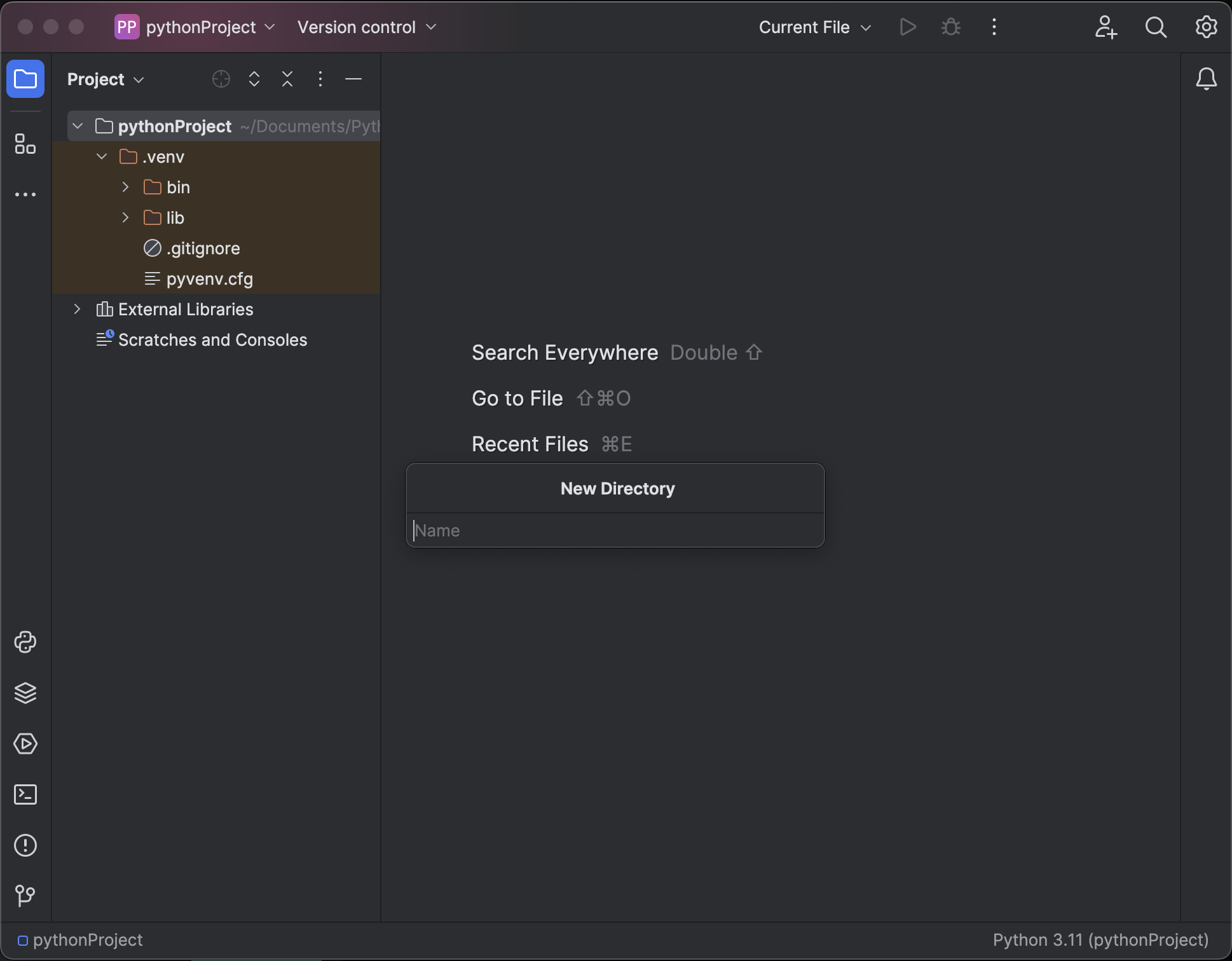1232x961 pixels.
Task: Open the Terminal tool window
Action: [25, 794]
